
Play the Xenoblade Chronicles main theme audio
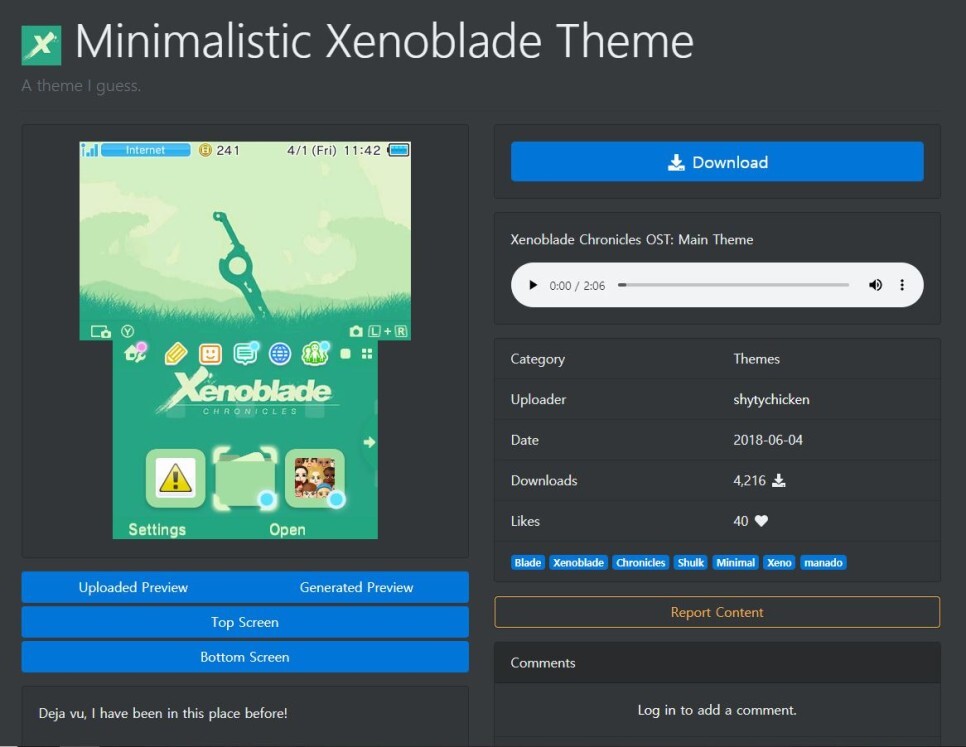pos(533,285)
